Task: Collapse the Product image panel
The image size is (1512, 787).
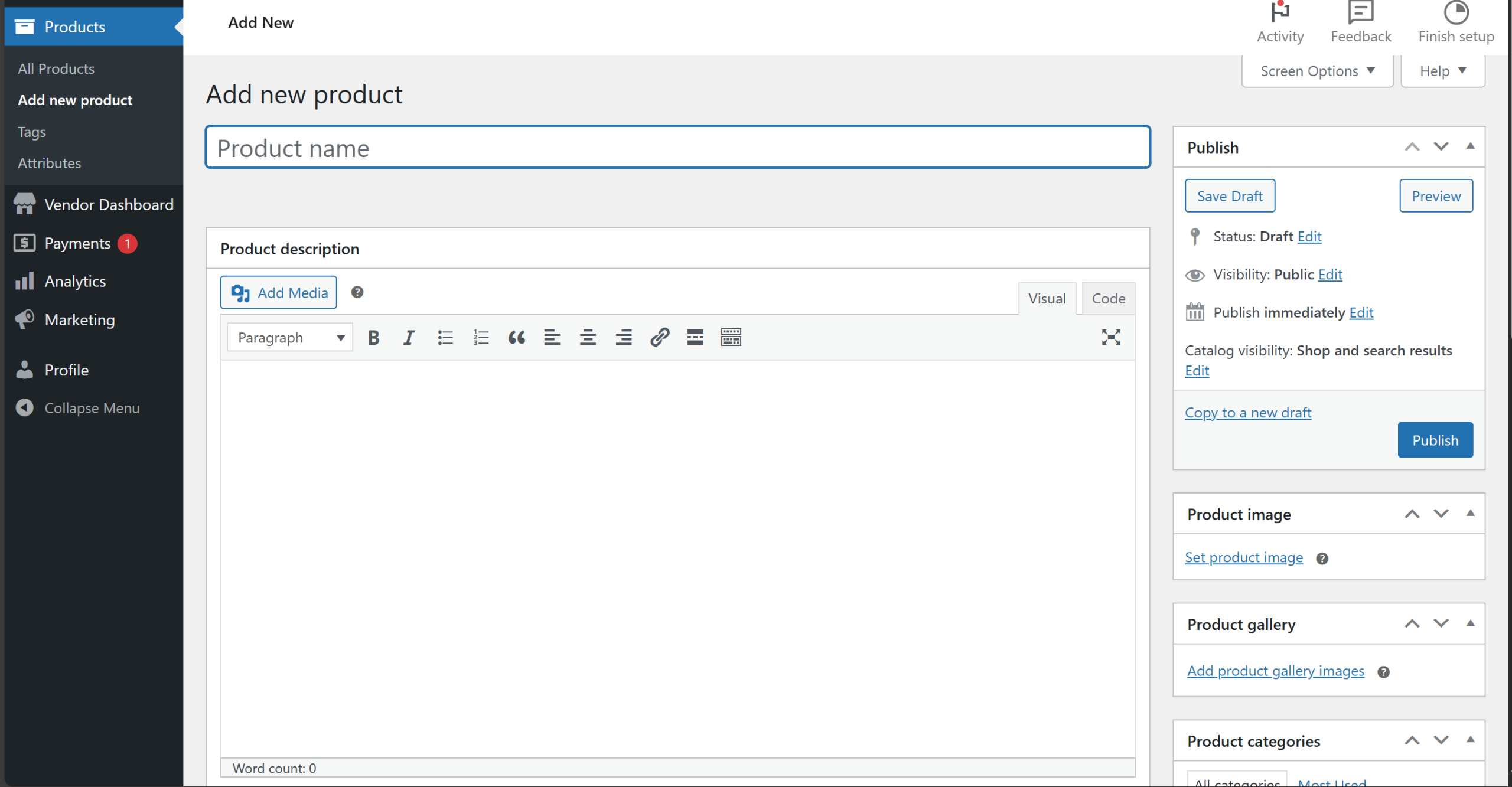Action: (x=1471, y=514)
